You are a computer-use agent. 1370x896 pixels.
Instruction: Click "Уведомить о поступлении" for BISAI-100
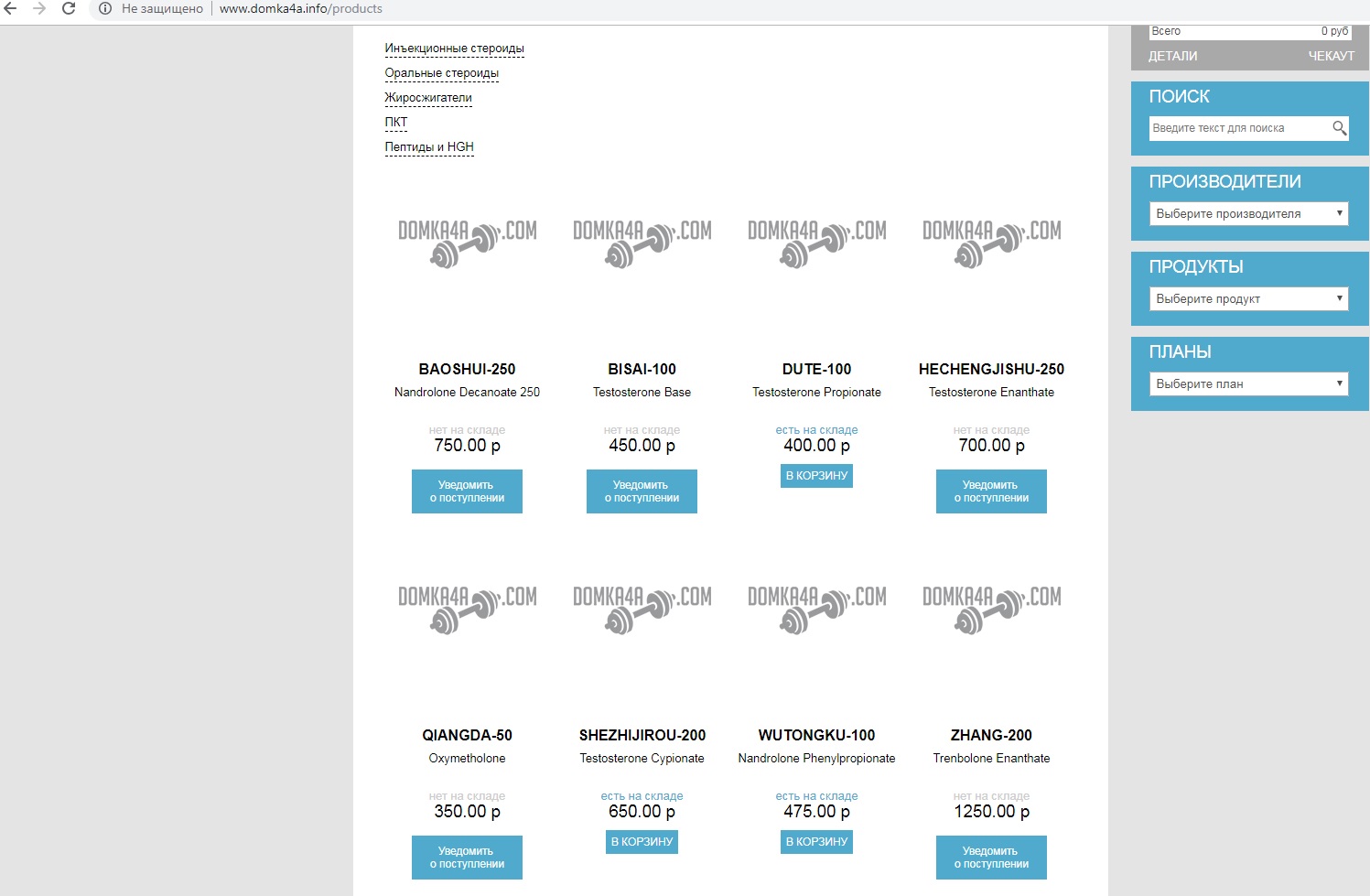coord(642,491)
